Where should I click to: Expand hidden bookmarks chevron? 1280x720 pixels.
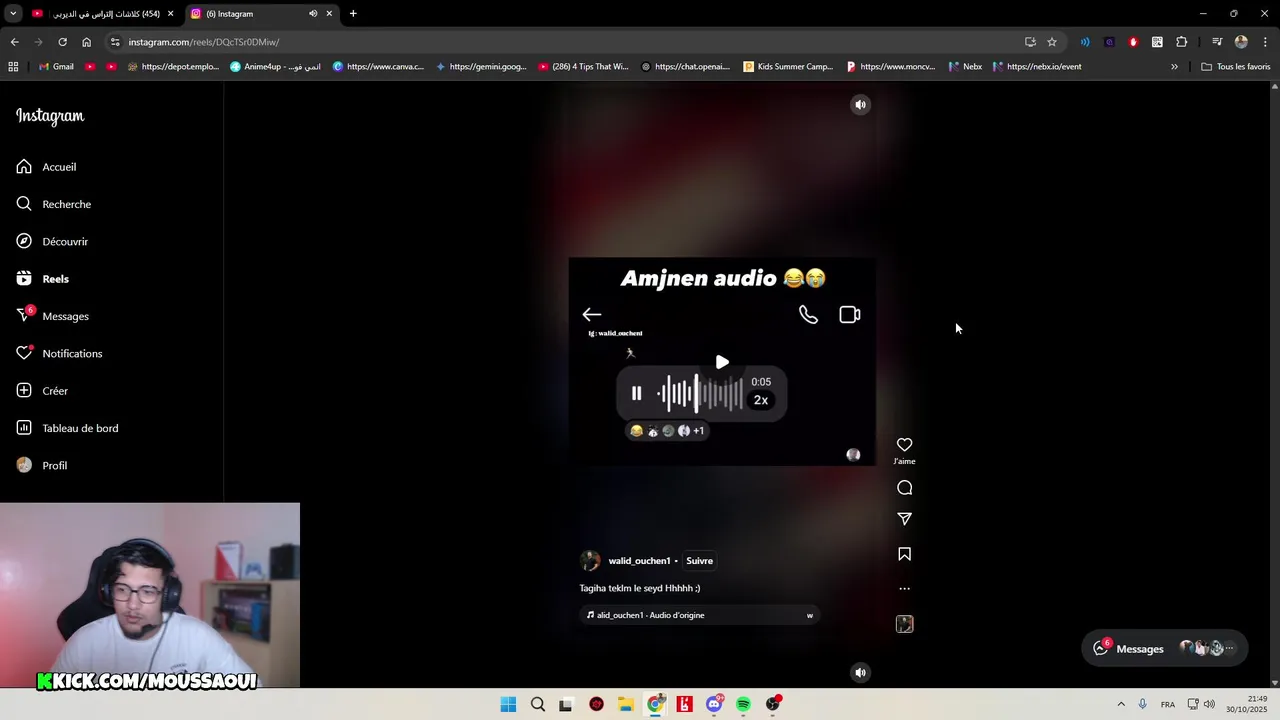point(1174,67)
